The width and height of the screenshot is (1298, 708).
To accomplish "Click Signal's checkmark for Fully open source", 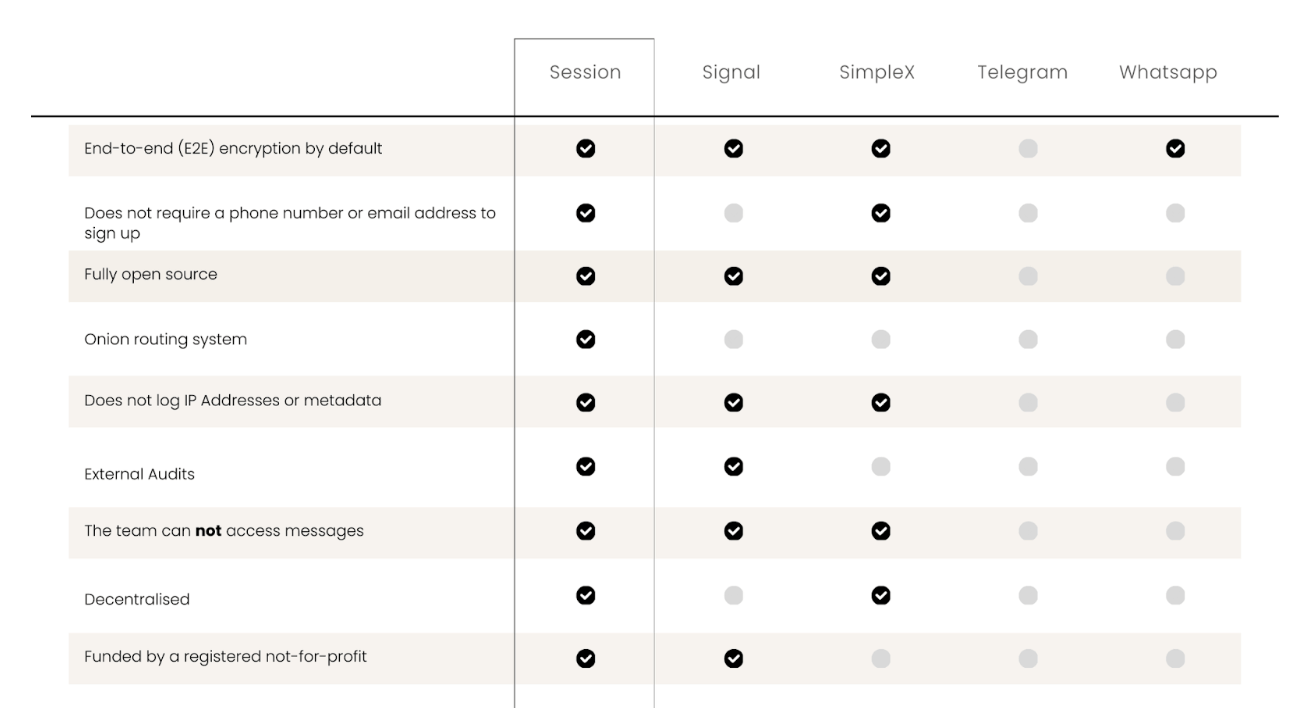I will pos(733,276).
